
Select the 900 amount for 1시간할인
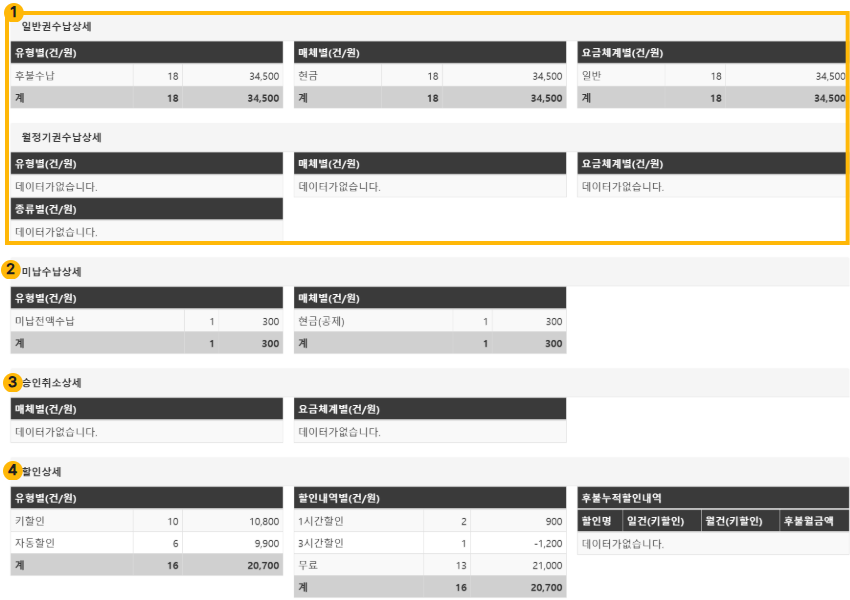click(x=554, y=521)
